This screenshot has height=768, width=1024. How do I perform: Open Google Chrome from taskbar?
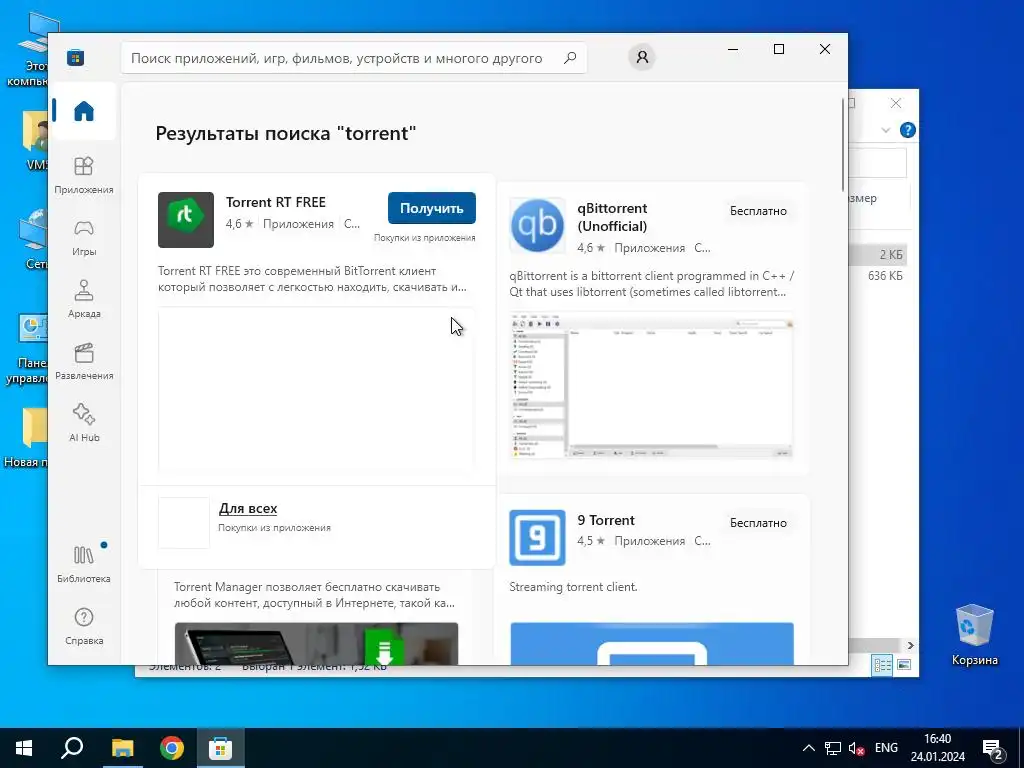172,748
